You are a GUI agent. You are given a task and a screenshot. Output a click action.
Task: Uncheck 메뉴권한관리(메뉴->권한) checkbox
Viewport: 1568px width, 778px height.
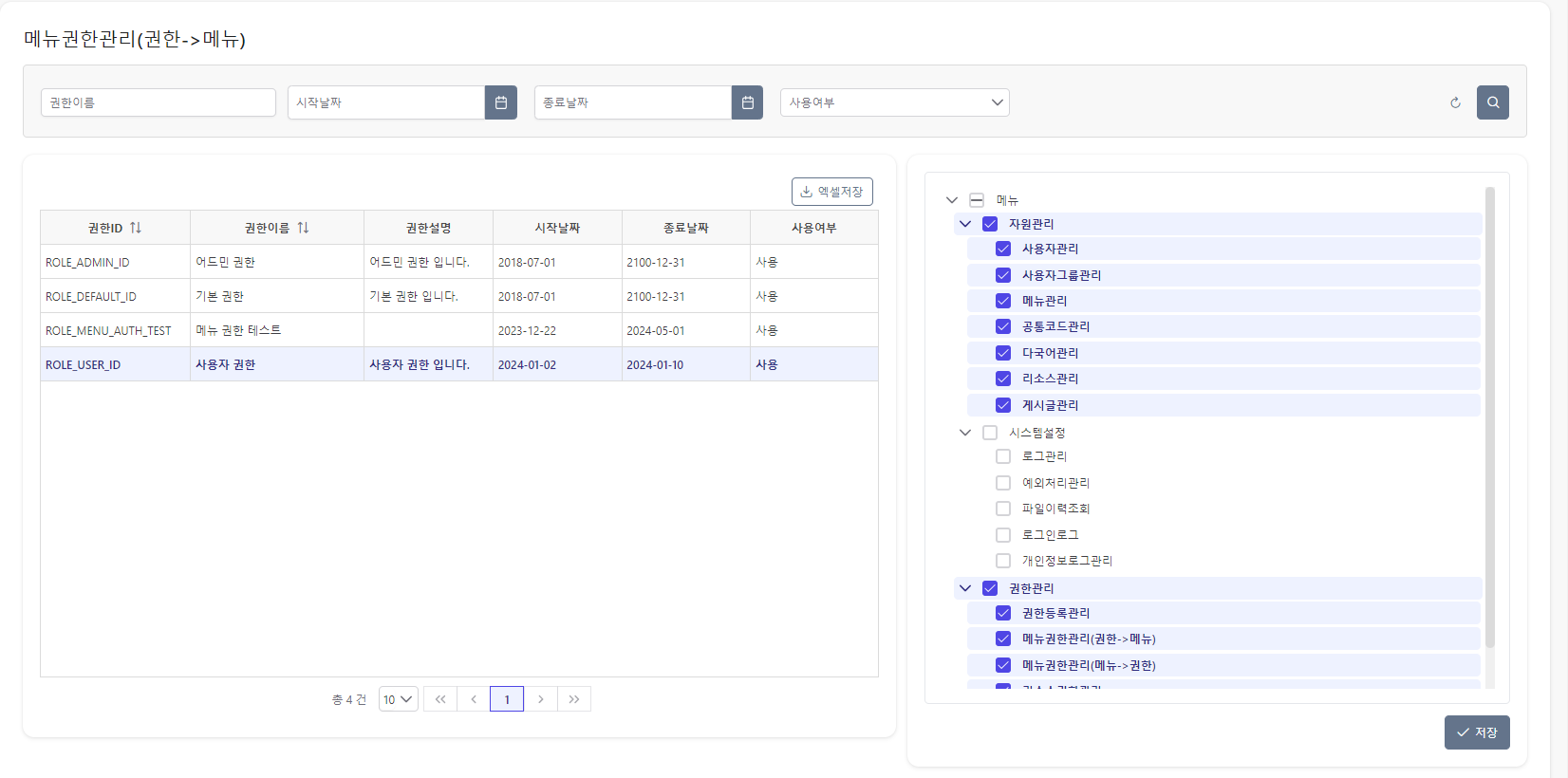click(x=1003, y=665)
